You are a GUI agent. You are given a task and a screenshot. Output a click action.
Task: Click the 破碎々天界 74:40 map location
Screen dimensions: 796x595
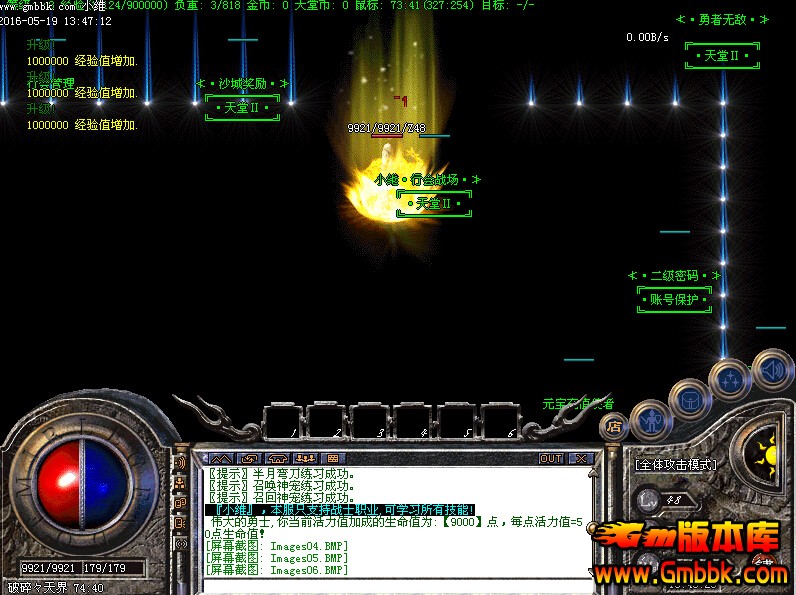(56, 588)
